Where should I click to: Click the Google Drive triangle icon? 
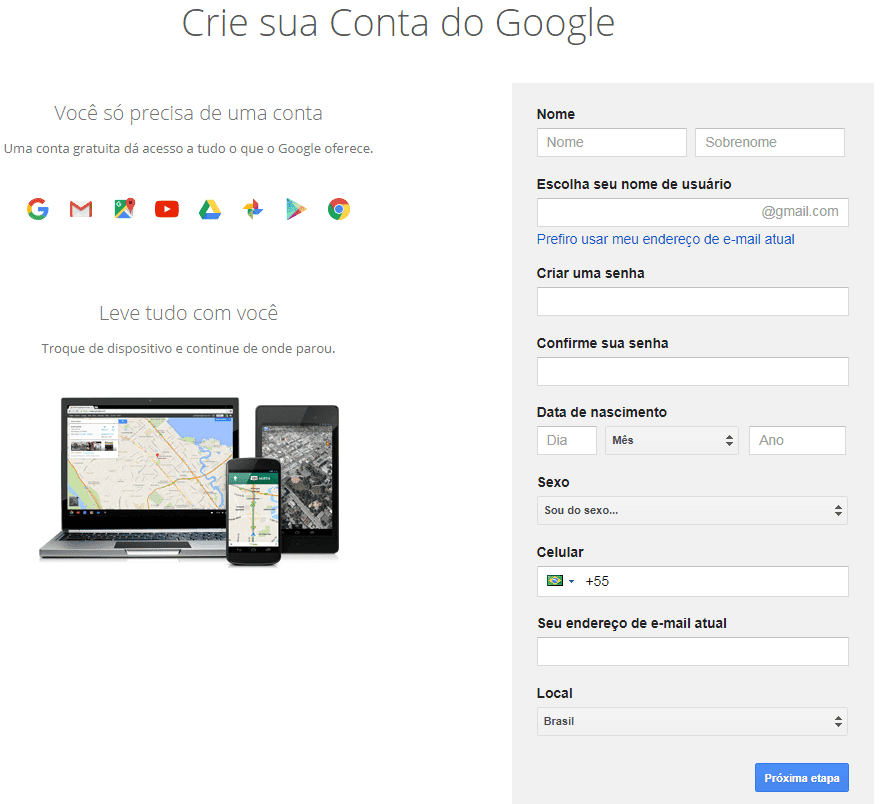210,209
